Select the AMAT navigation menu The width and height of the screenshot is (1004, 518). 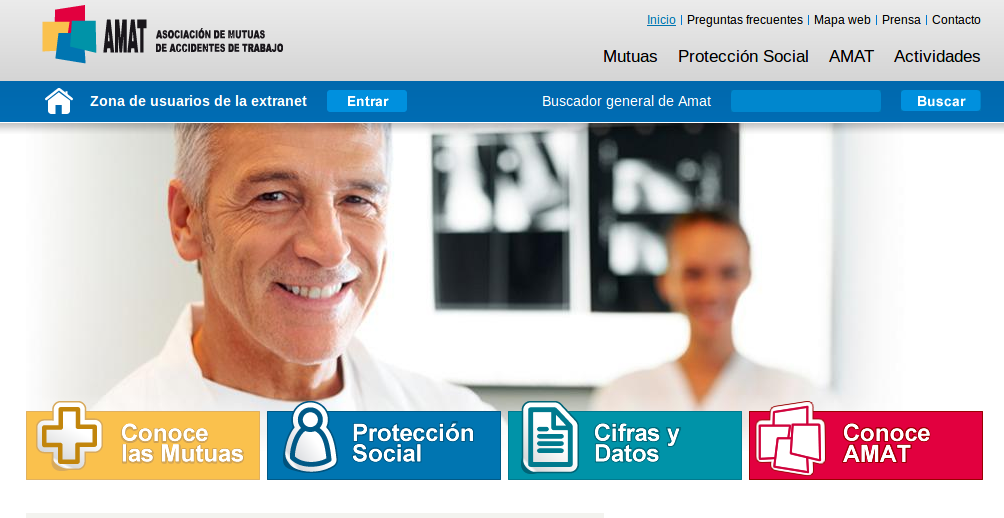[851, 56]
